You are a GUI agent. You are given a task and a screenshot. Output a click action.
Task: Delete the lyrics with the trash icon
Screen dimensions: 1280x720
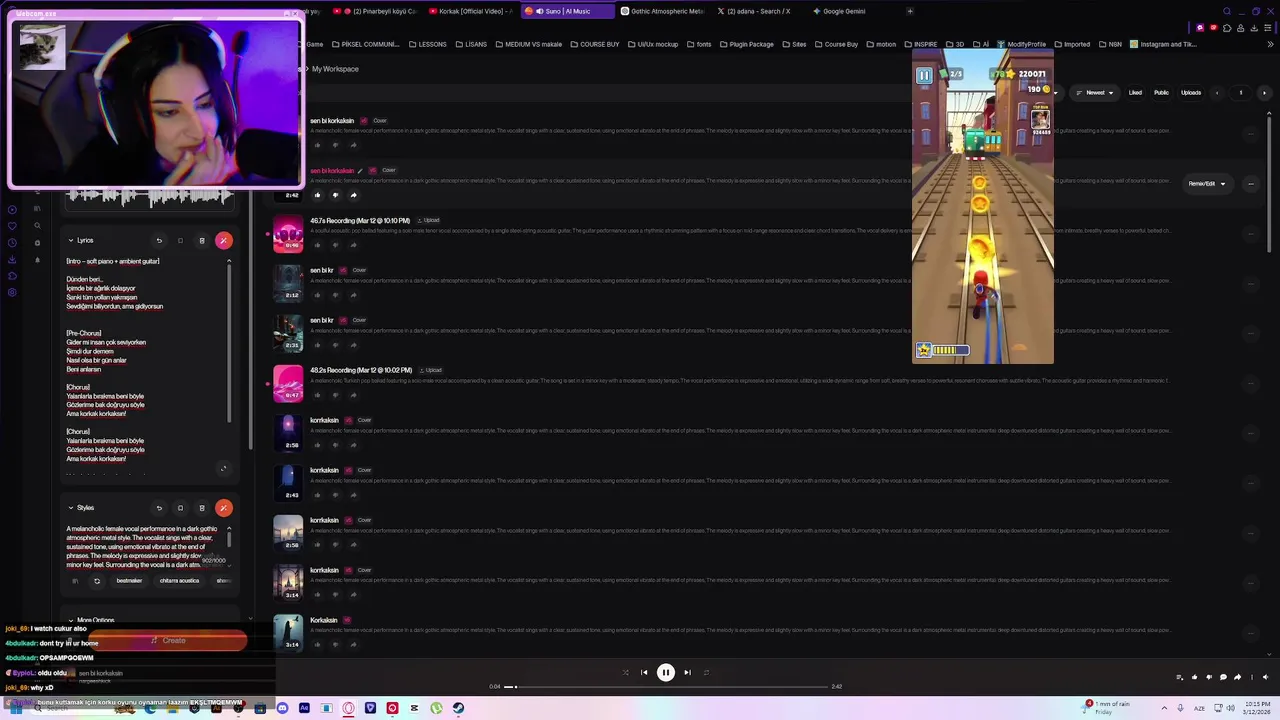click(x=202, y=241)
